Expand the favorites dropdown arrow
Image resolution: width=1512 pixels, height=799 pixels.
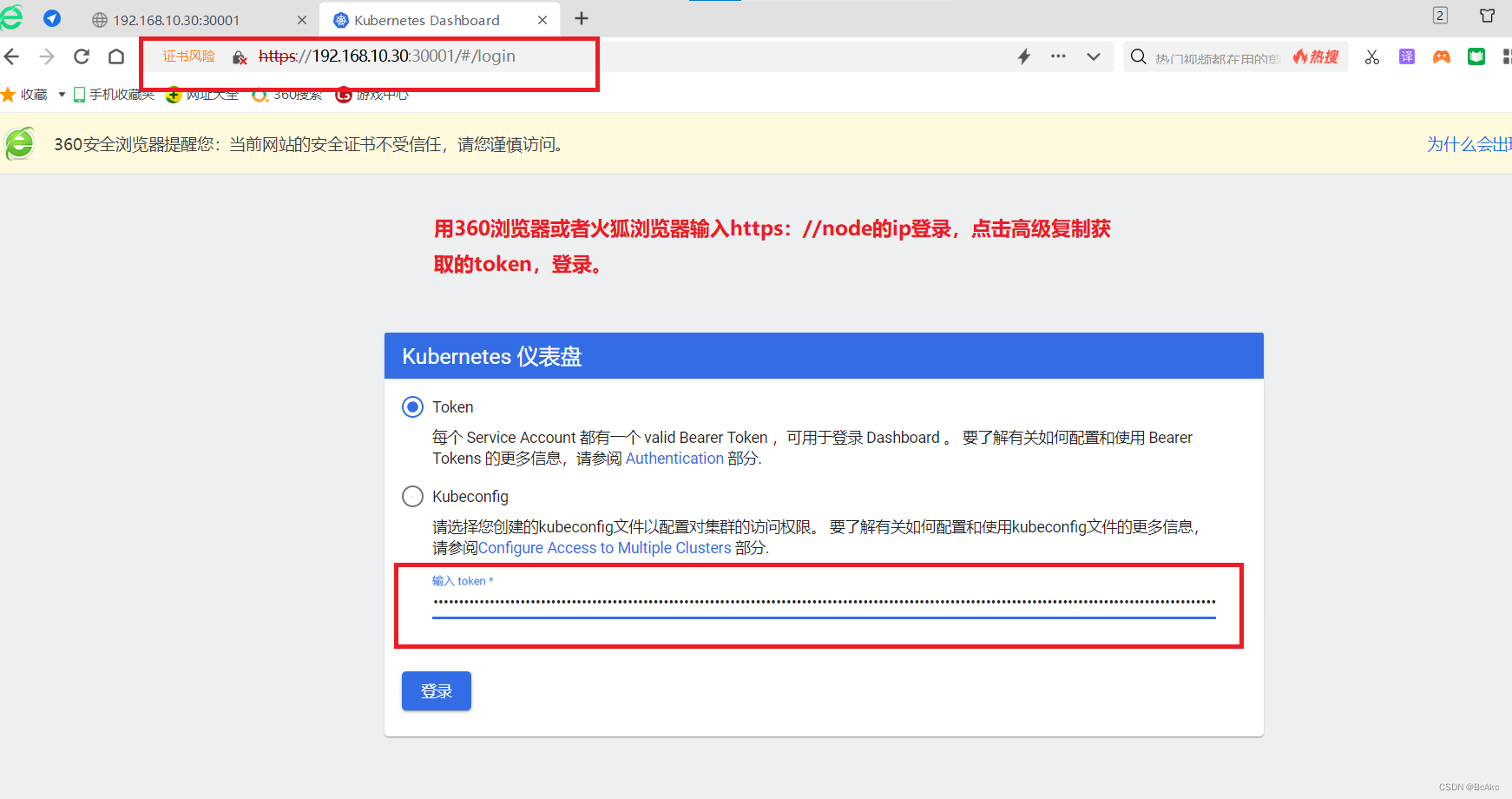tap(62, 94)
